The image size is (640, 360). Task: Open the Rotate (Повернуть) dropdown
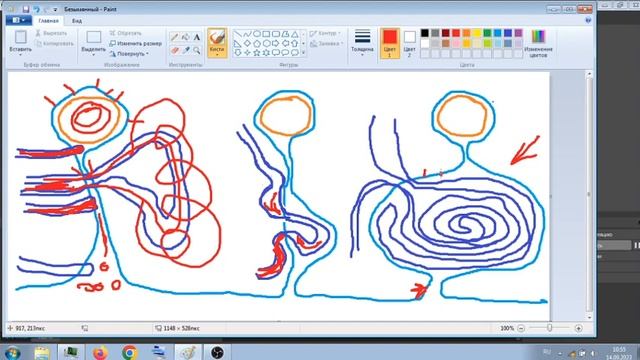pos(129,54)
